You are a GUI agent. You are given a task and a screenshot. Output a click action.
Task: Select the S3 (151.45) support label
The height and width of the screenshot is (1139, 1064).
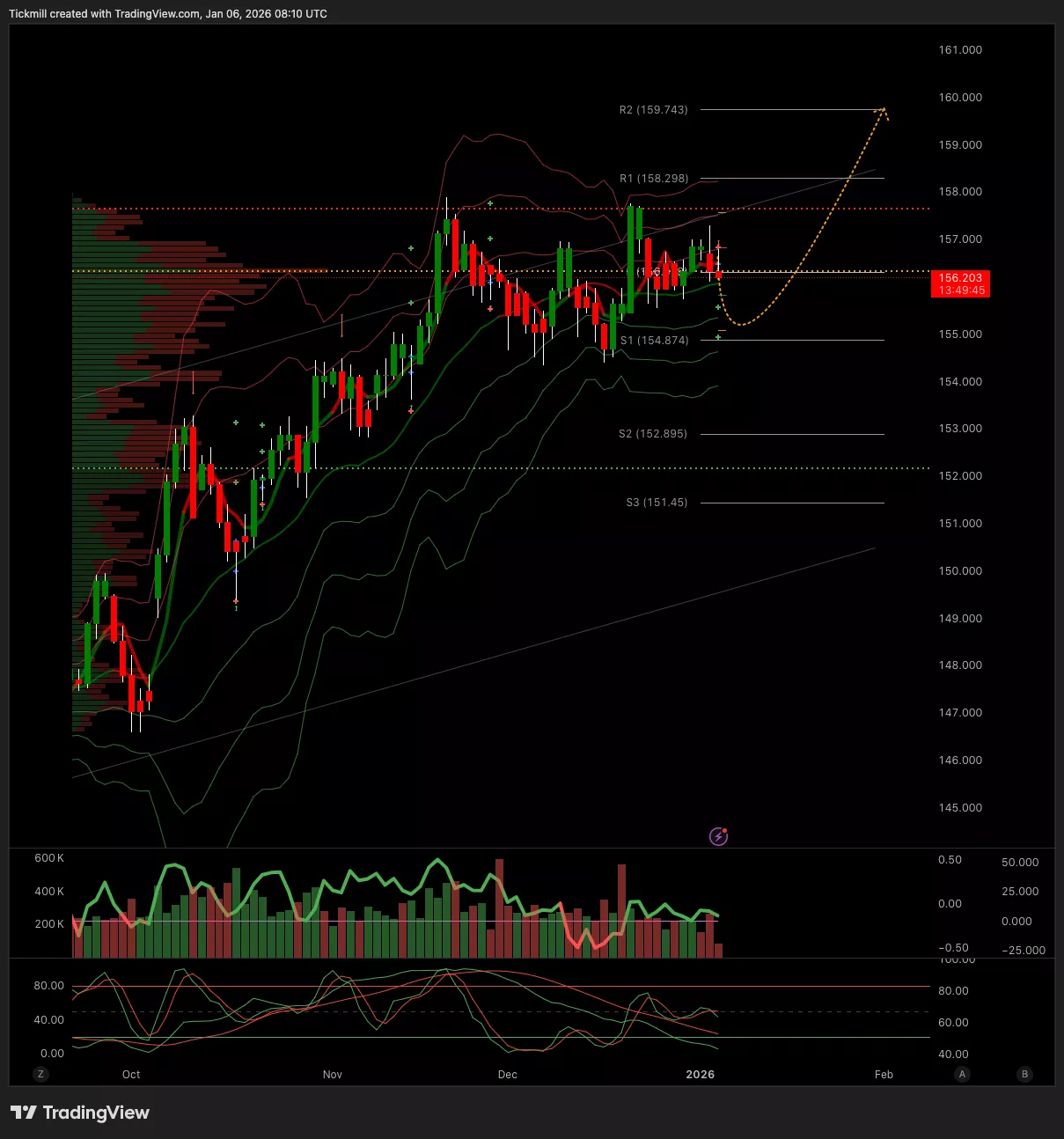[657, 503]
